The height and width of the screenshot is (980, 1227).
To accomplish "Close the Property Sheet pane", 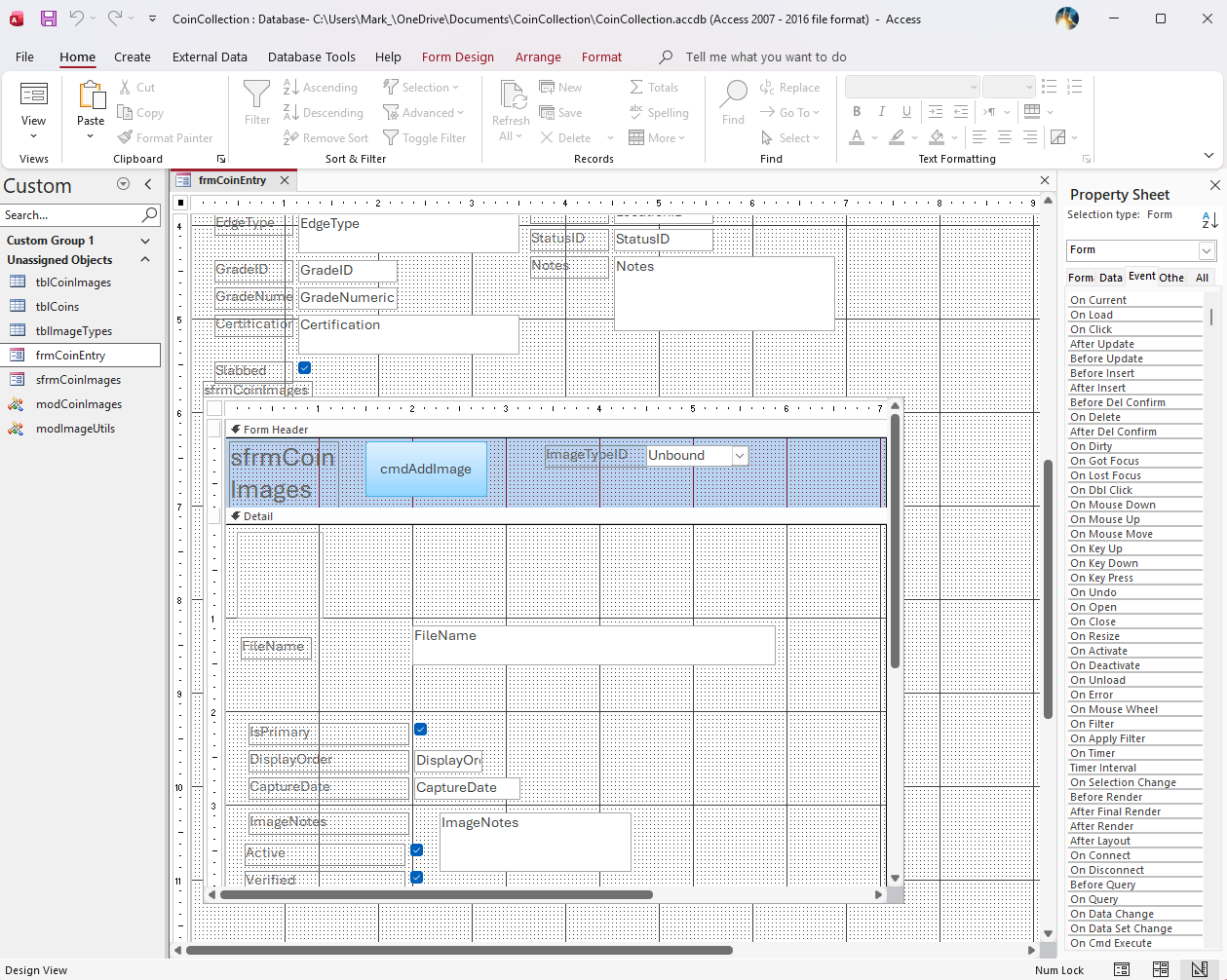I will (x=1214, y=185).
